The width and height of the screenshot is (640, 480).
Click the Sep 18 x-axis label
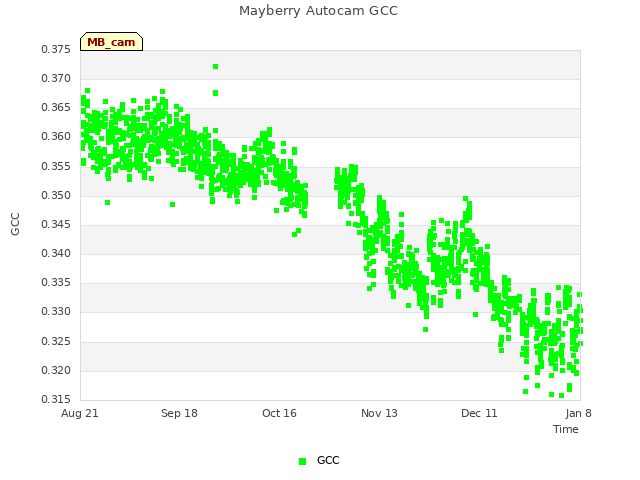point(179,413)
